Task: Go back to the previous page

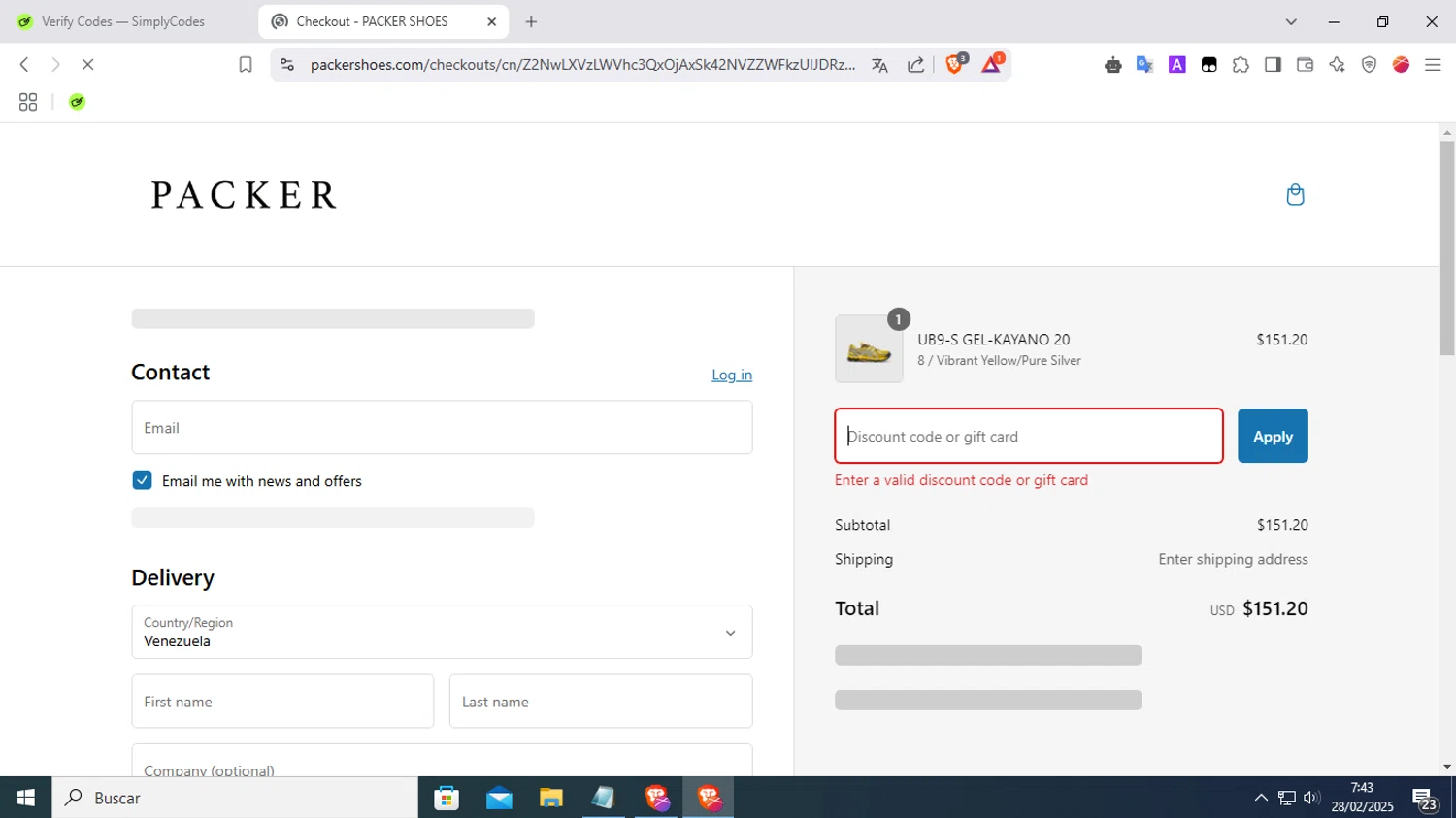Action: (x=24, y=65)
